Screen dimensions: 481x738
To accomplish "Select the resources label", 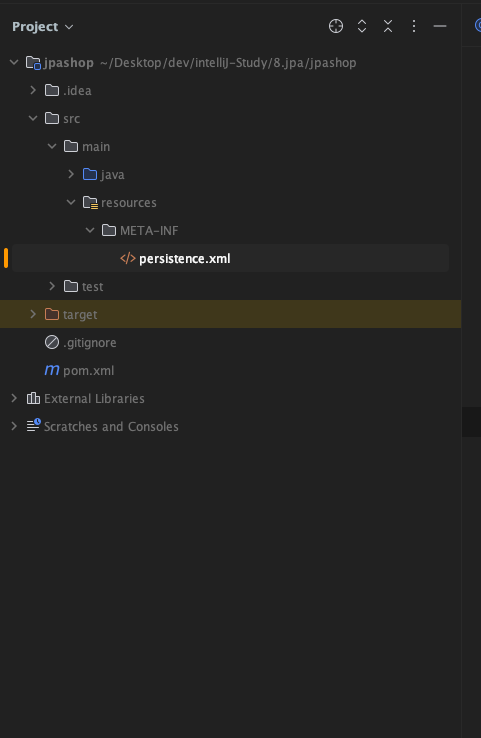I will coord(128,203).
